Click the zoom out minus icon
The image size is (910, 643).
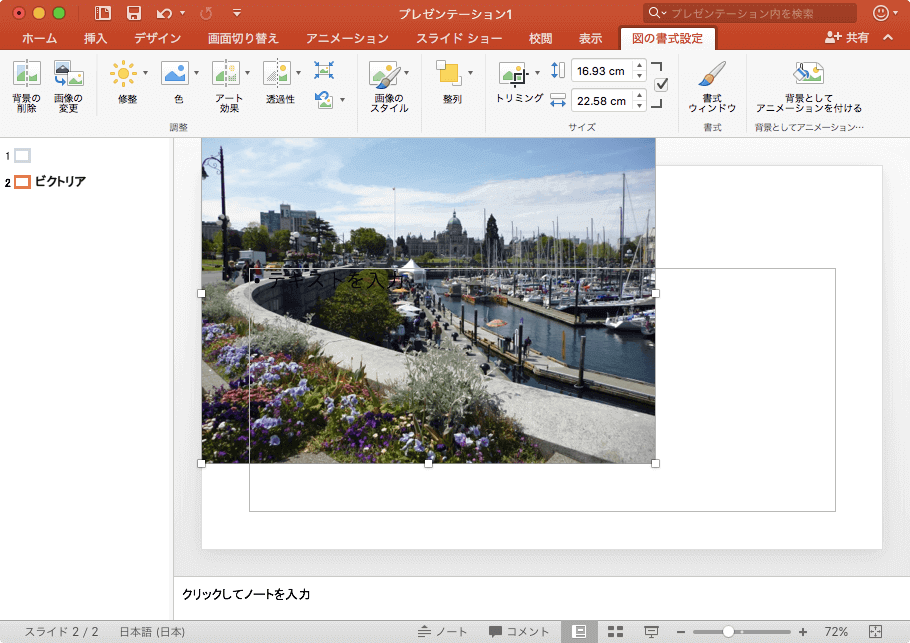click(681, 632)
